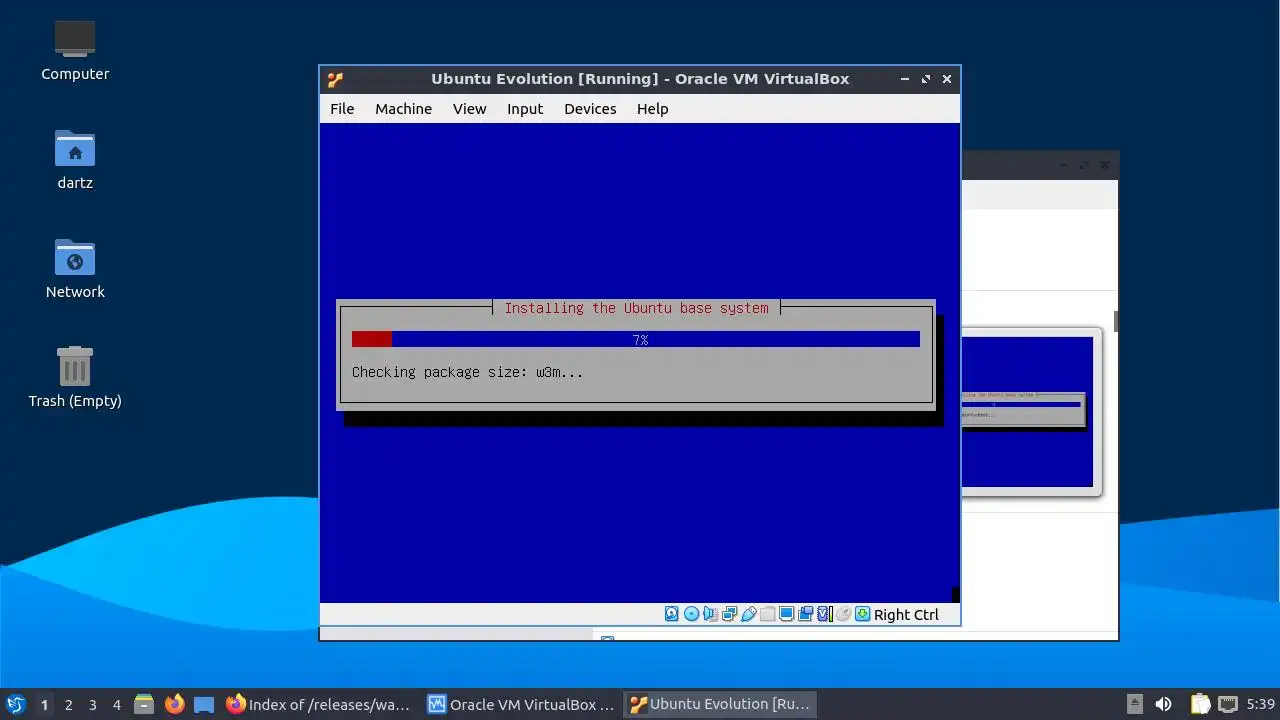This screenshot has height=720, width=1280.
Task: Click the VirtualBox window title bar icon
Action: pos(335,79)
